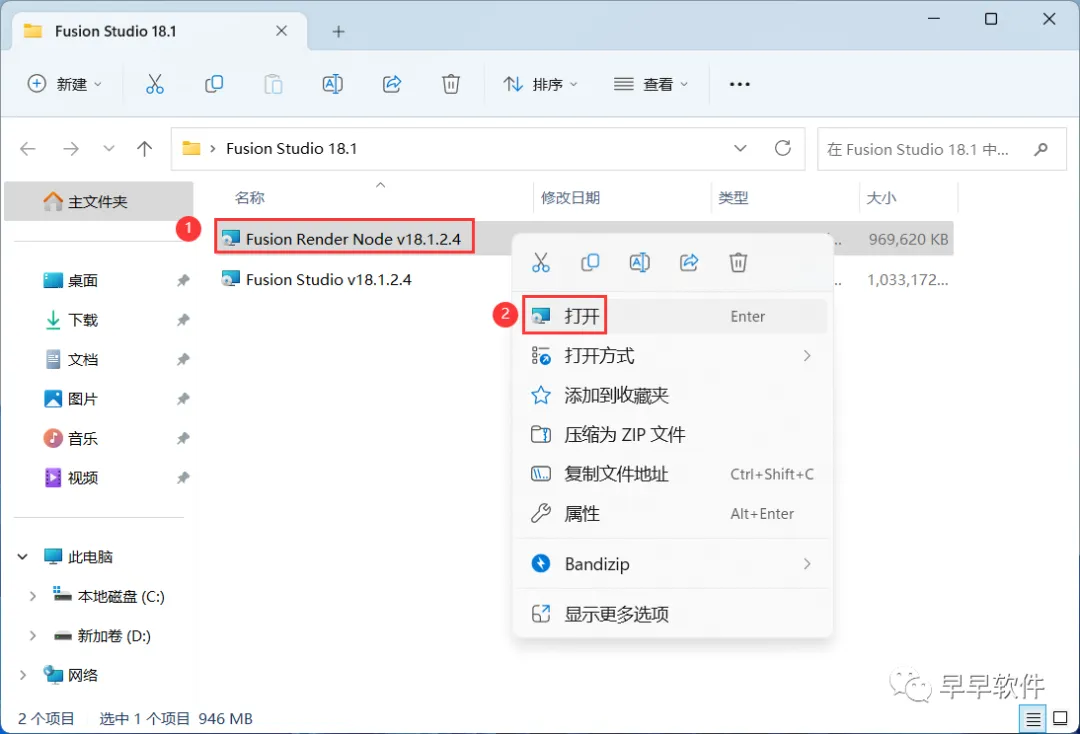Screen dimensions: 1080x734
Task: Open the Bandizip submenu
Action: (x=674, y=564)
